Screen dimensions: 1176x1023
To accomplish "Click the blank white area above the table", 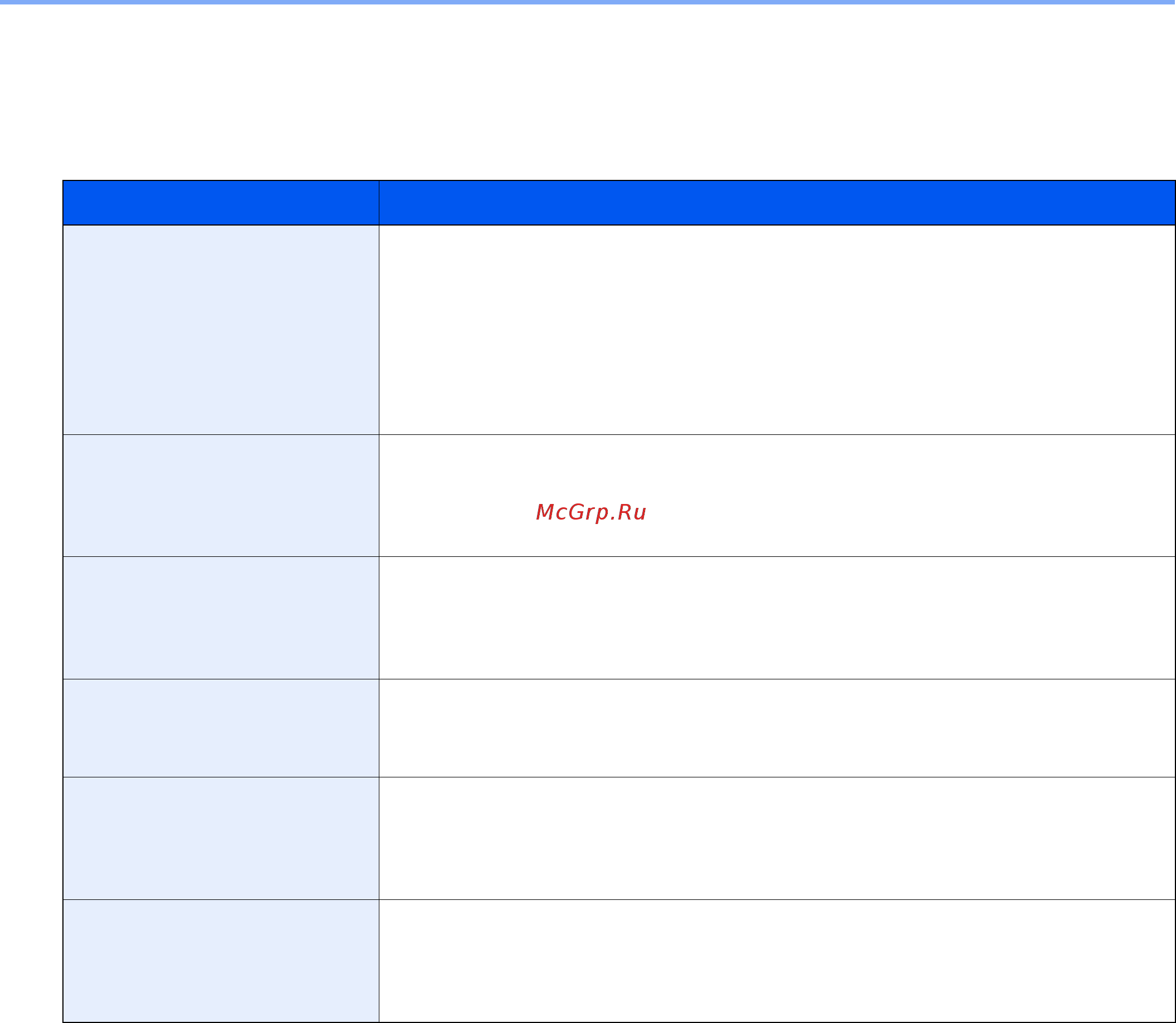I will coord(588,91).
